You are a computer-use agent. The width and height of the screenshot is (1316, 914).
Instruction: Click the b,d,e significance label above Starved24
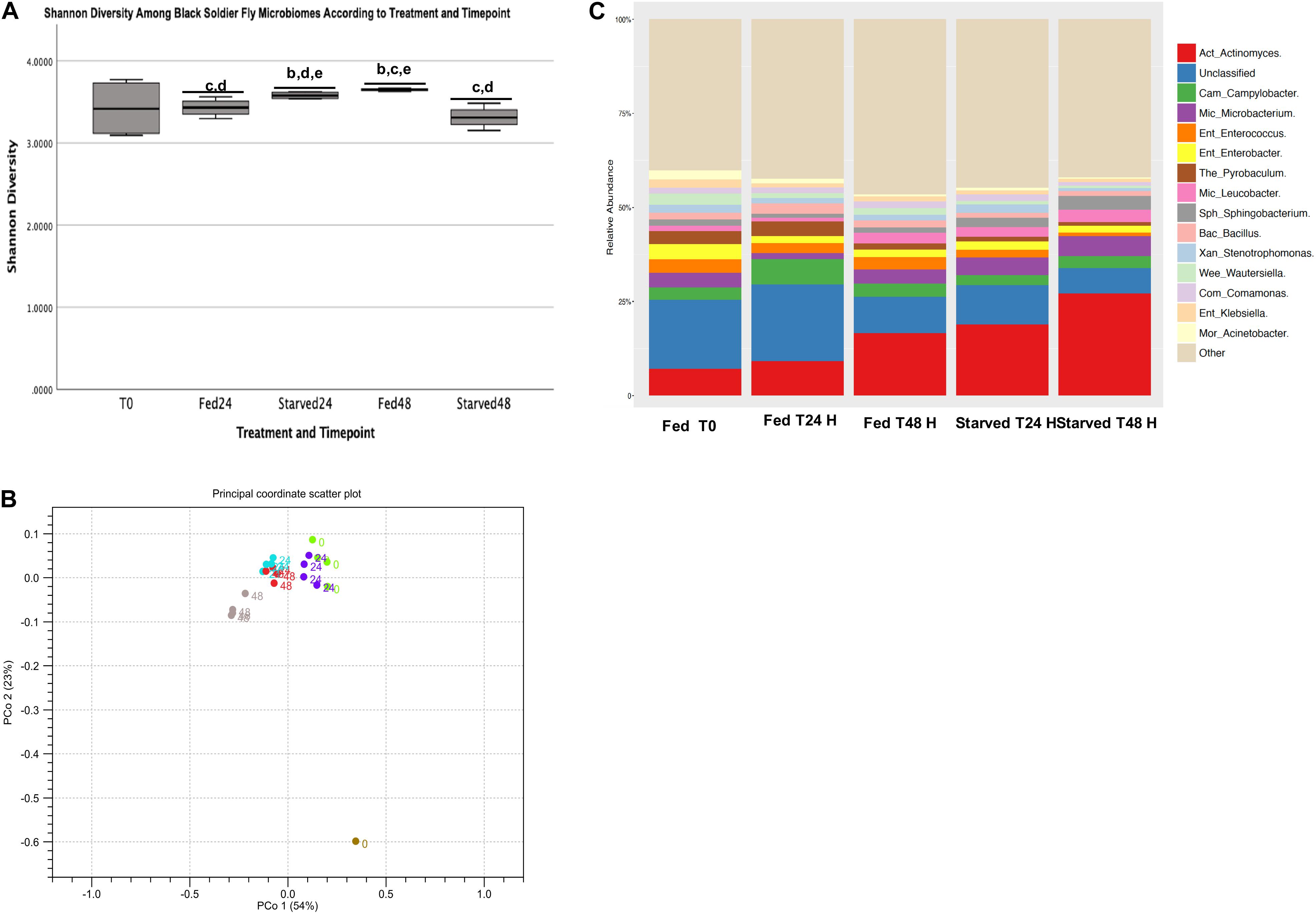(x=305, y=73)
